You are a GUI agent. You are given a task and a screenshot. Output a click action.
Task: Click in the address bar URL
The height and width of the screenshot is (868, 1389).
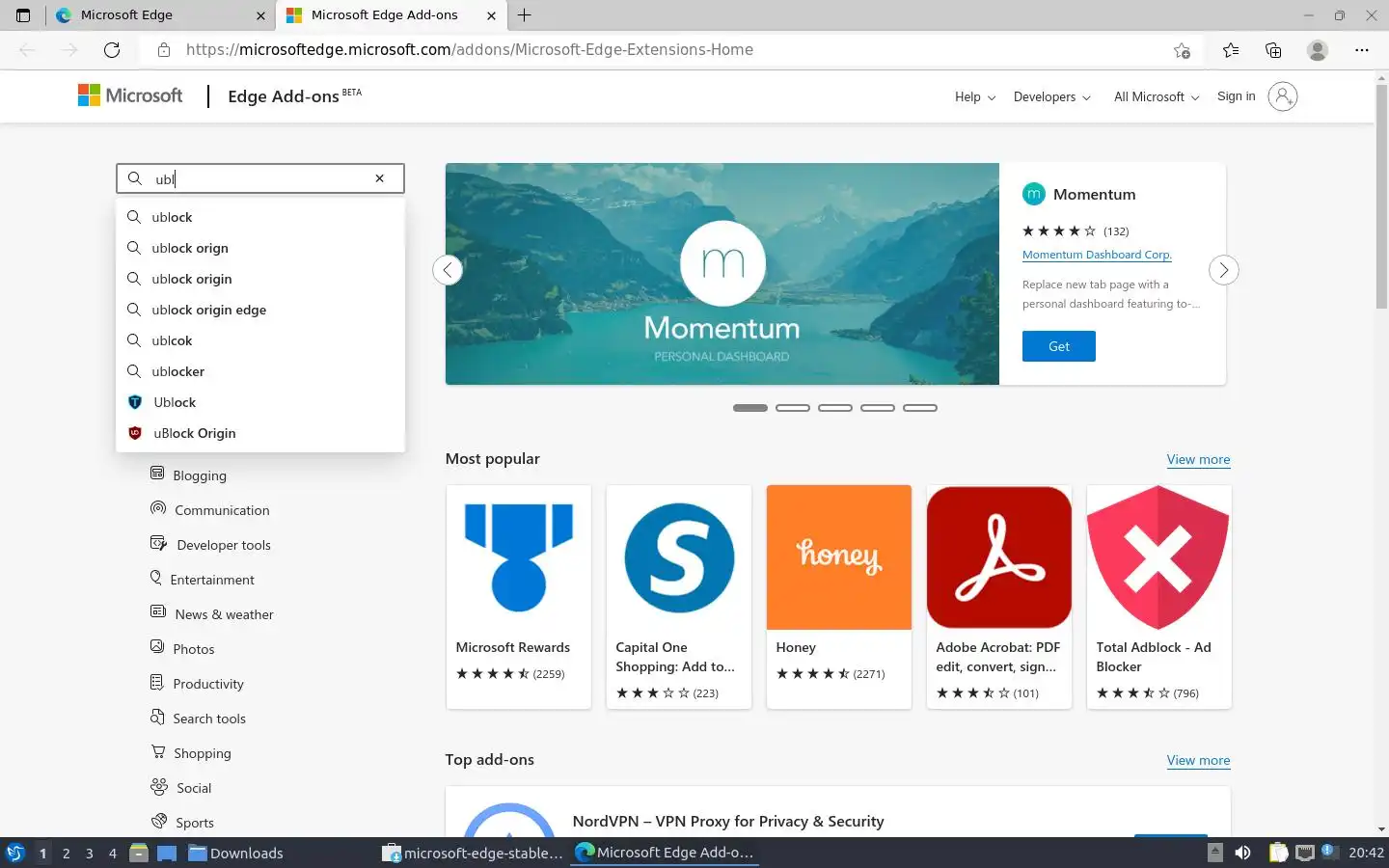pos(470,50)
